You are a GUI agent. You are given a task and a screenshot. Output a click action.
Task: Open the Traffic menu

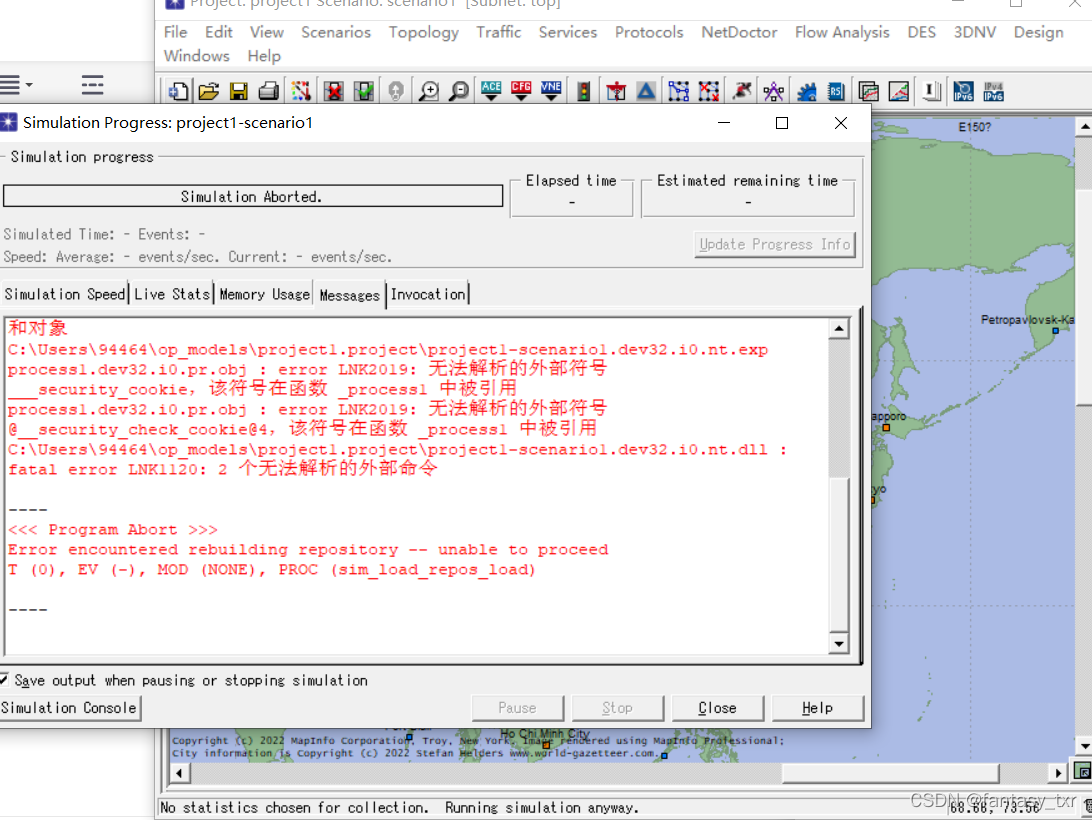[499, 32]
